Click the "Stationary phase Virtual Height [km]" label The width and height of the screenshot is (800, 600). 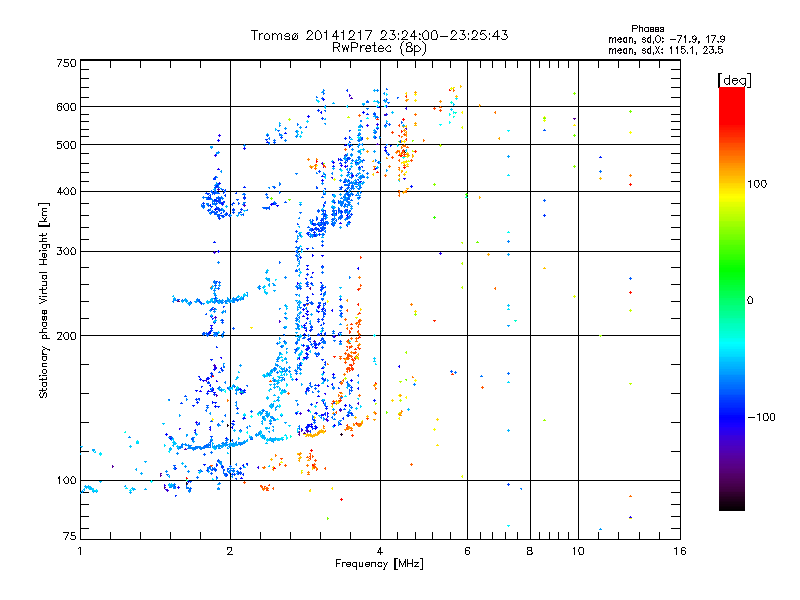[44, 300]
